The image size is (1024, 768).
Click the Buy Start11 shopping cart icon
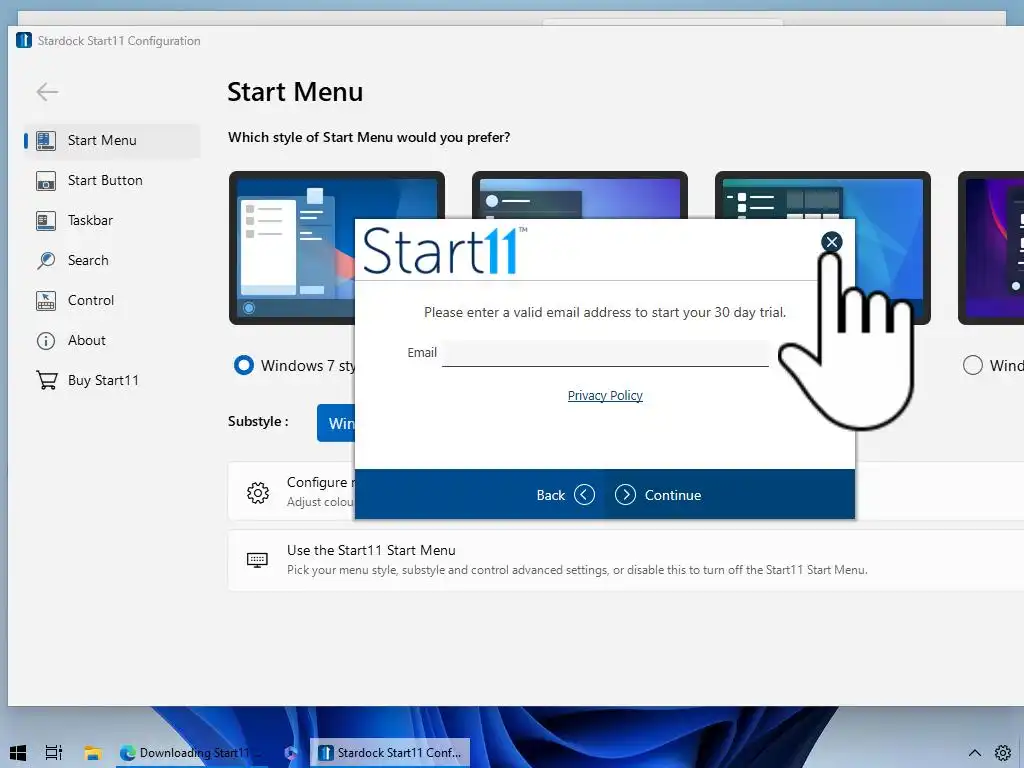[x=46, y=380]
